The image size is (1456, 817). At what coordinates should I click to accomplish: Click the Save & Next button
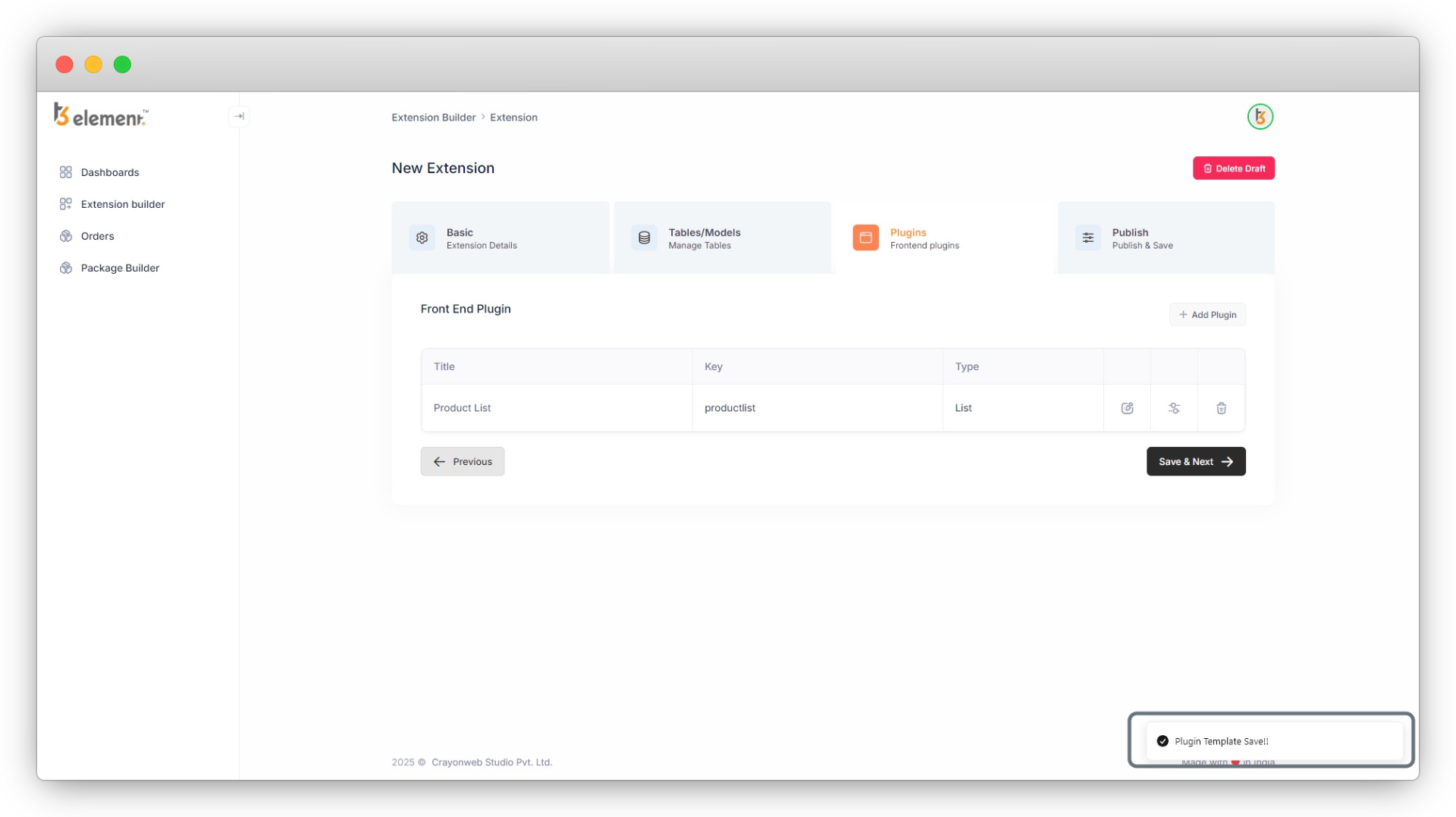click(1195, 461)
